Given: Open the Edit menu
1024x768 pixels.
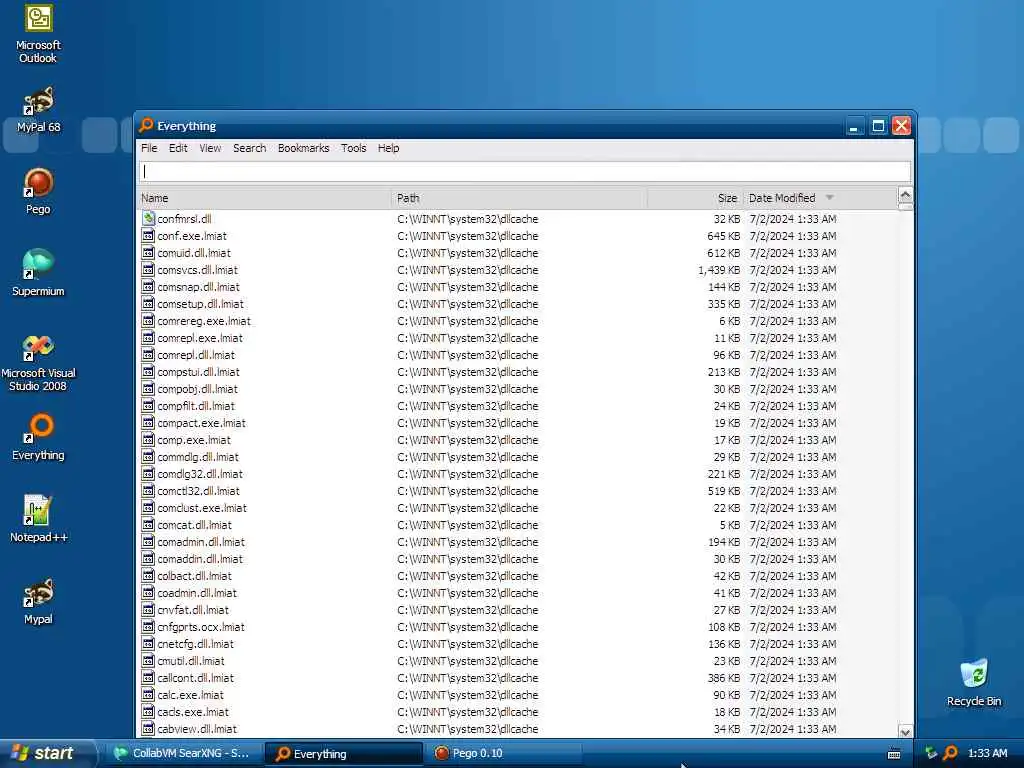Looking at the screenshot, I should (178, 148).
